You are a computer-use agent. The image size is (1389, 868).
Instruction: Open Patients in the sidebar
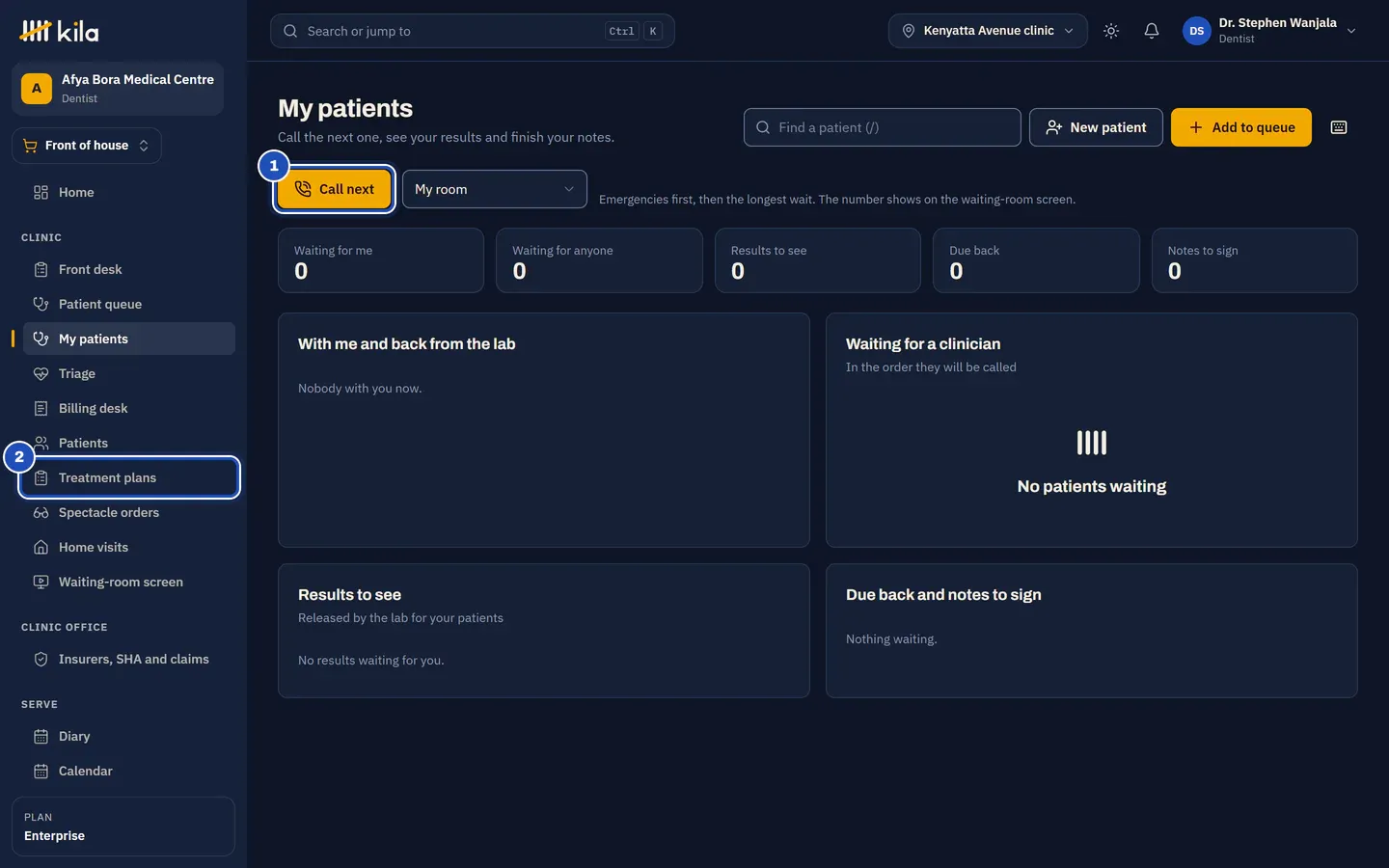point(129,443)
